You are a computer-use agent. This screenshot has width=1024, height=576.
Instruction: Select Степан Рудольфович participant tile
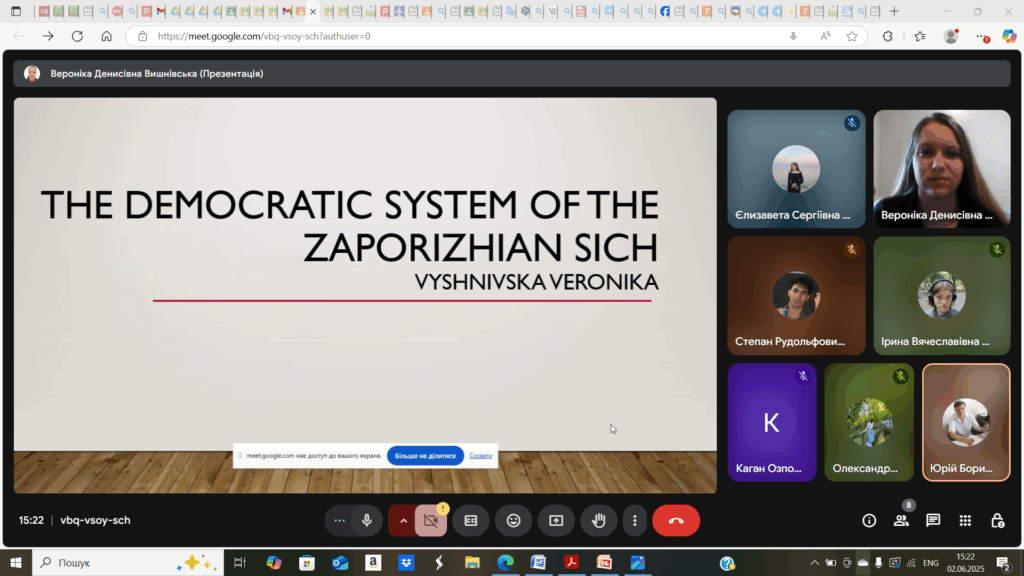796,295
